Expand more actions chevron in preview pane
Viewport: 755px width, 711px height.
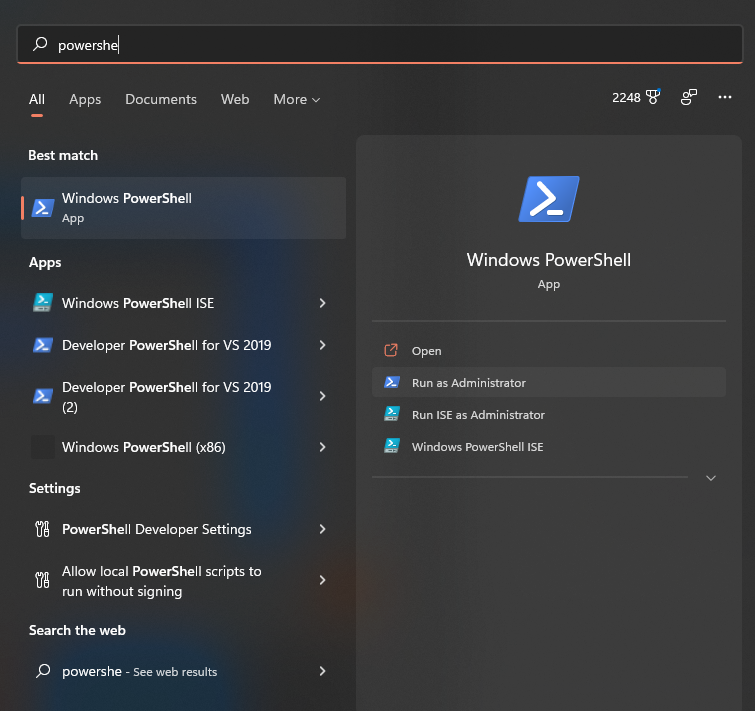pyautogui.click(x=711, y=478)
